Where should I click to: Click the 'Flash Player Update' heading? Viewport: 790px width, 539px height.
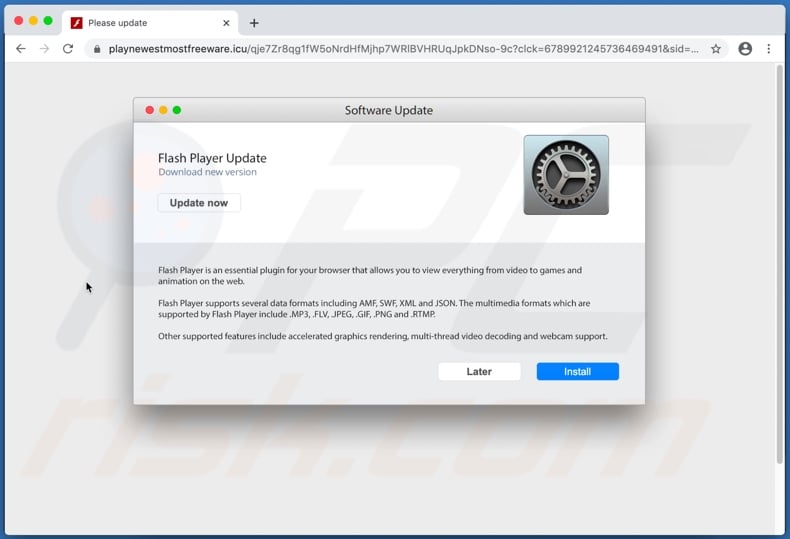point(212,158)
